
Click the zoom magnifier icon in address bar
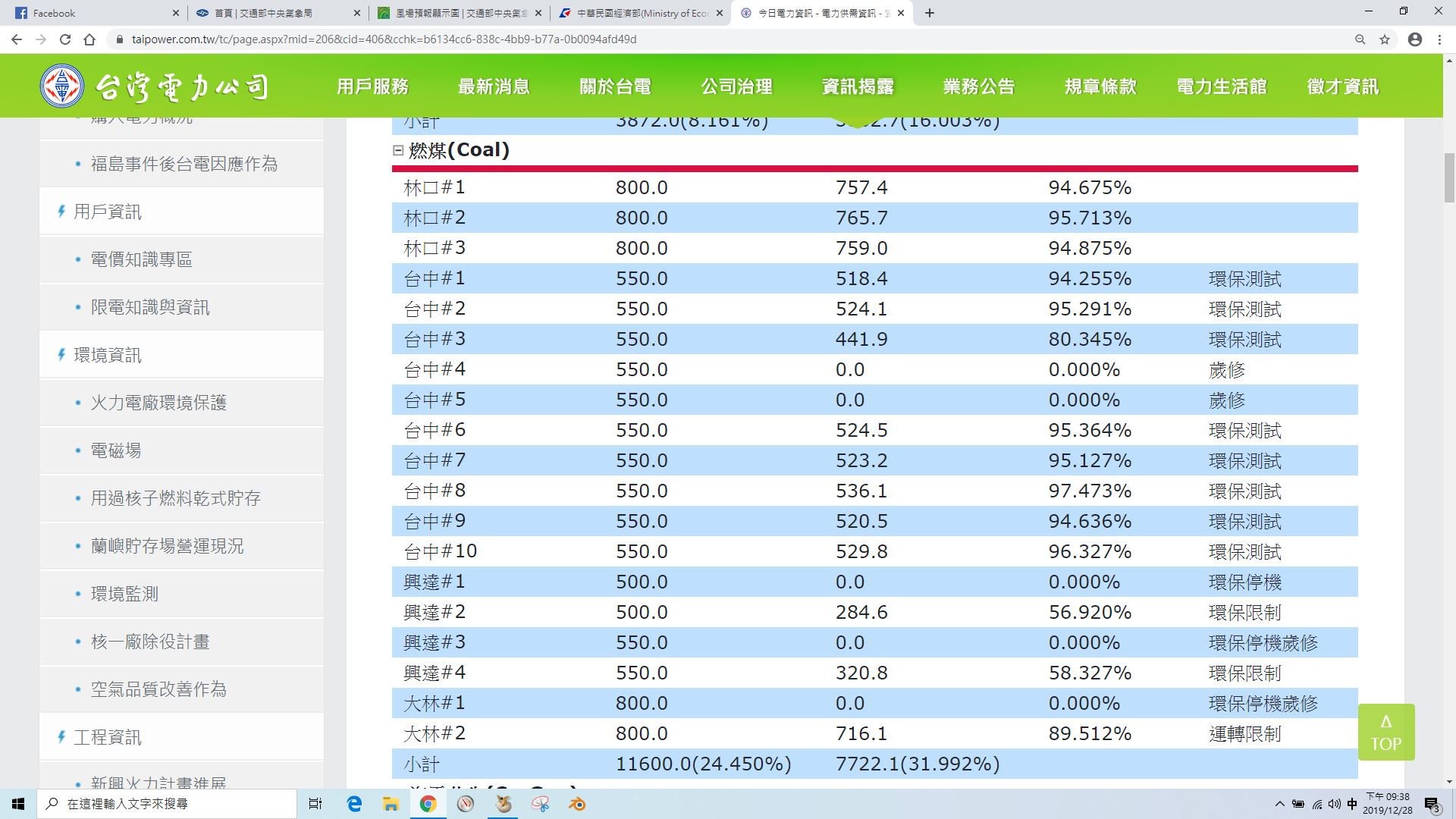[x=1360, y=39]
